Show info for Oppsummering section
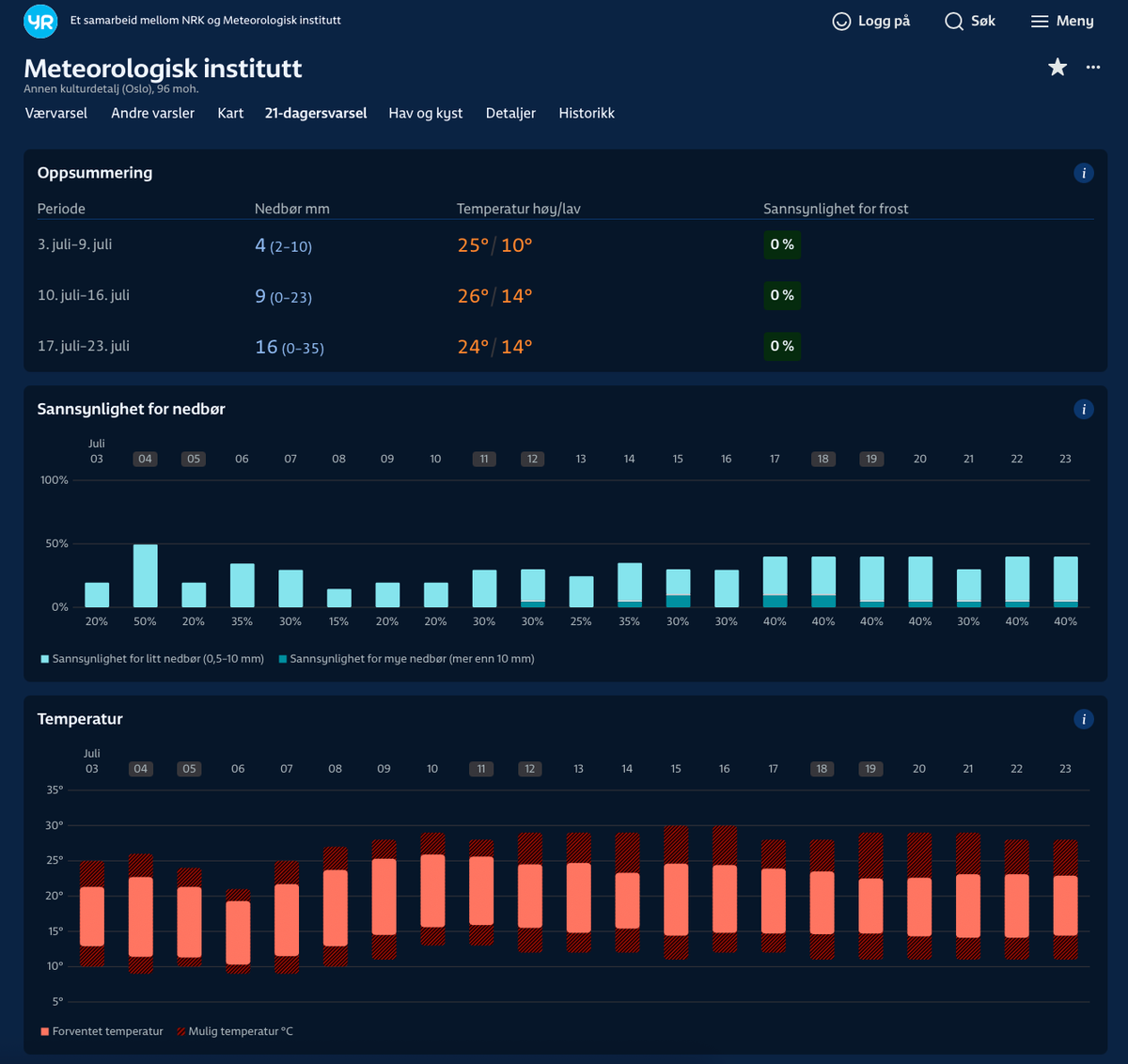The height and width of the screenshot is (1064, 1128). (x=1084, y=173)
